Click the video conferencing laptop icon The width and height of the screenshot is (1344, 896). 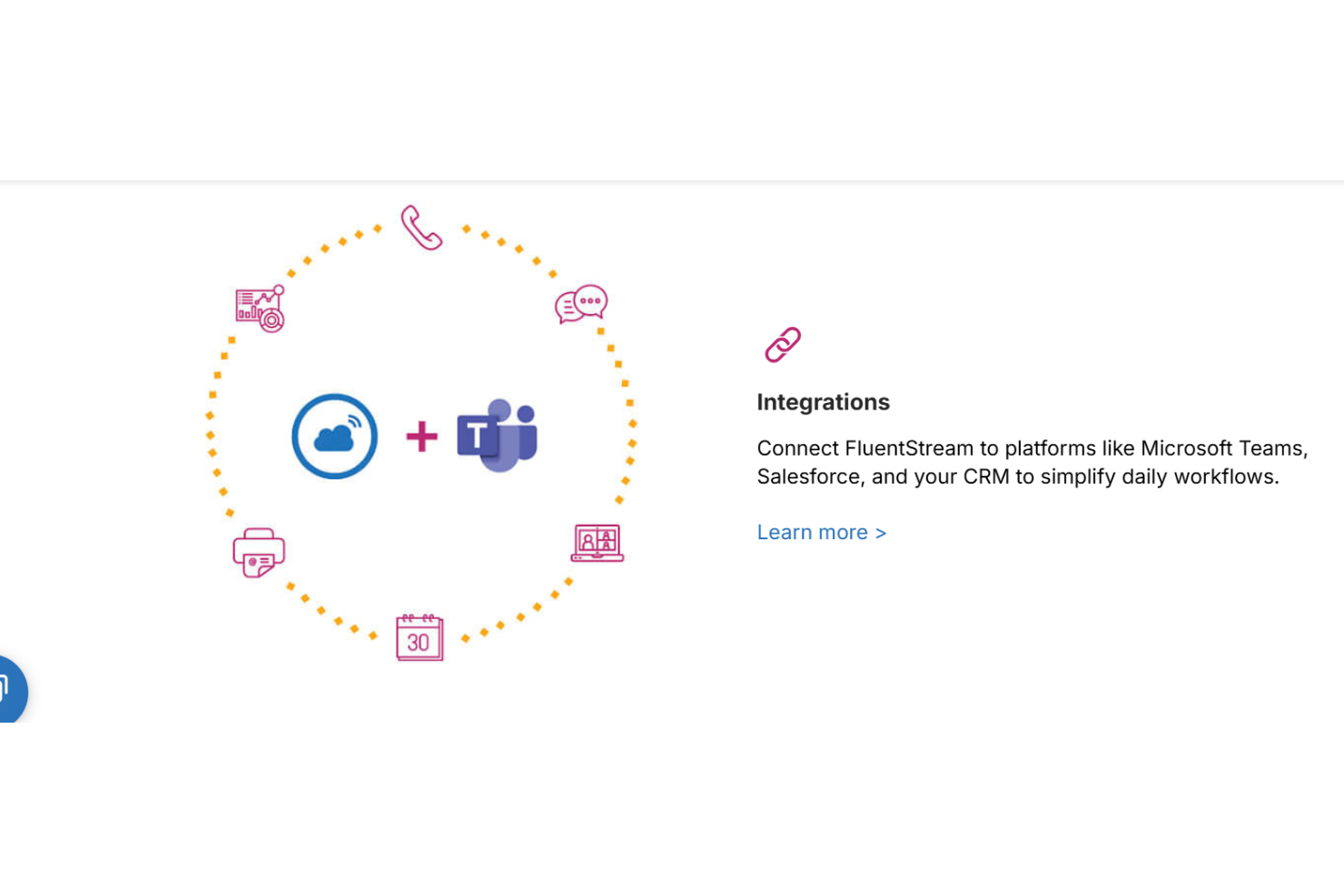pyautogui.click(x=597, y=541)
